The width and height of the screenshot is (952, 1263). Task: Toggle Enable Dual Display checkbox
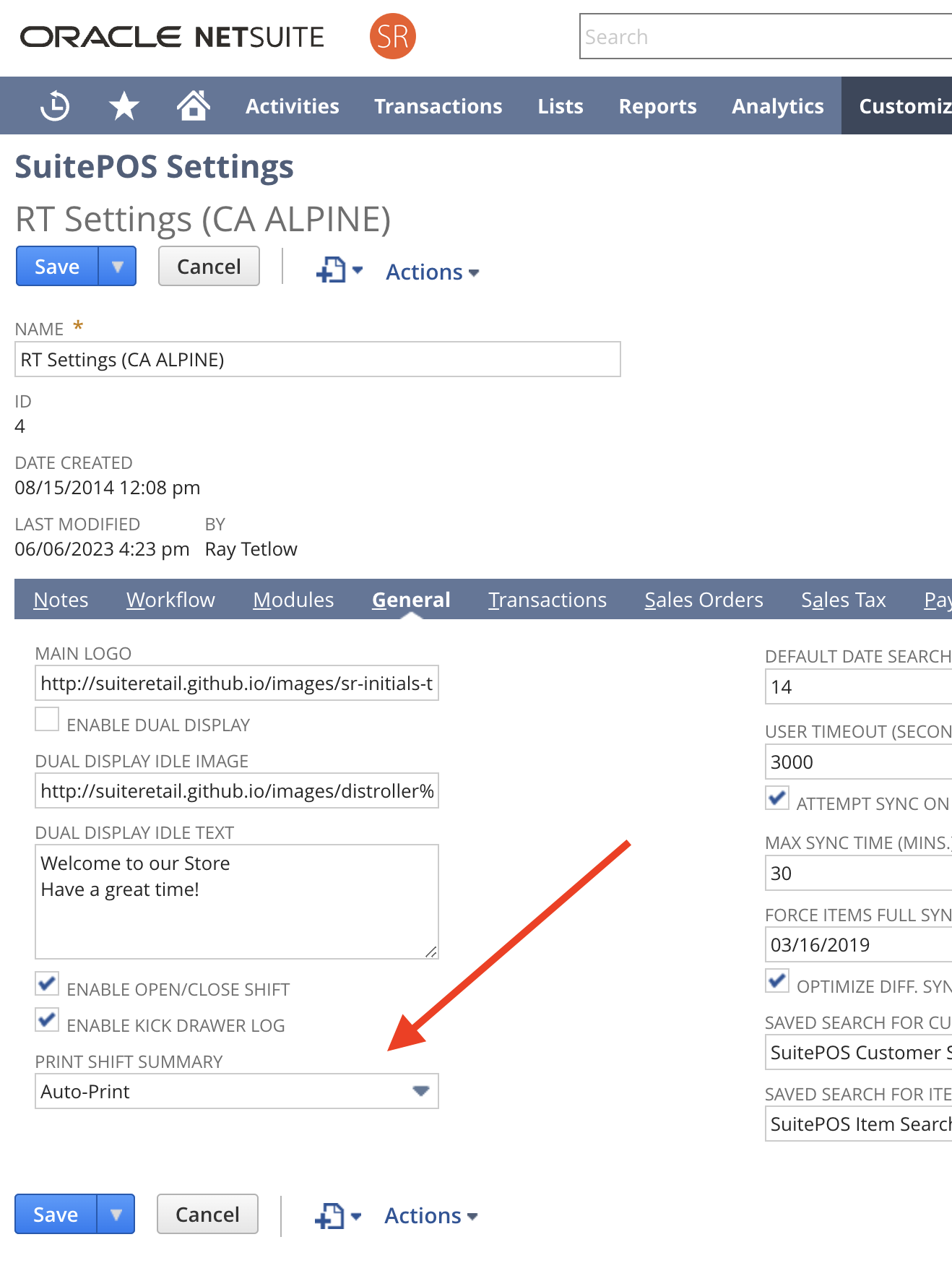coord(48,720)
